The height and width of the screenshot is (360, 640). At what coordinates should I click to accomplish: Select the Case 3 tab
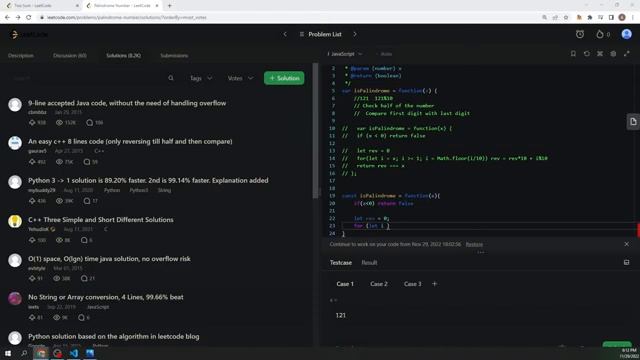[413, 284]
